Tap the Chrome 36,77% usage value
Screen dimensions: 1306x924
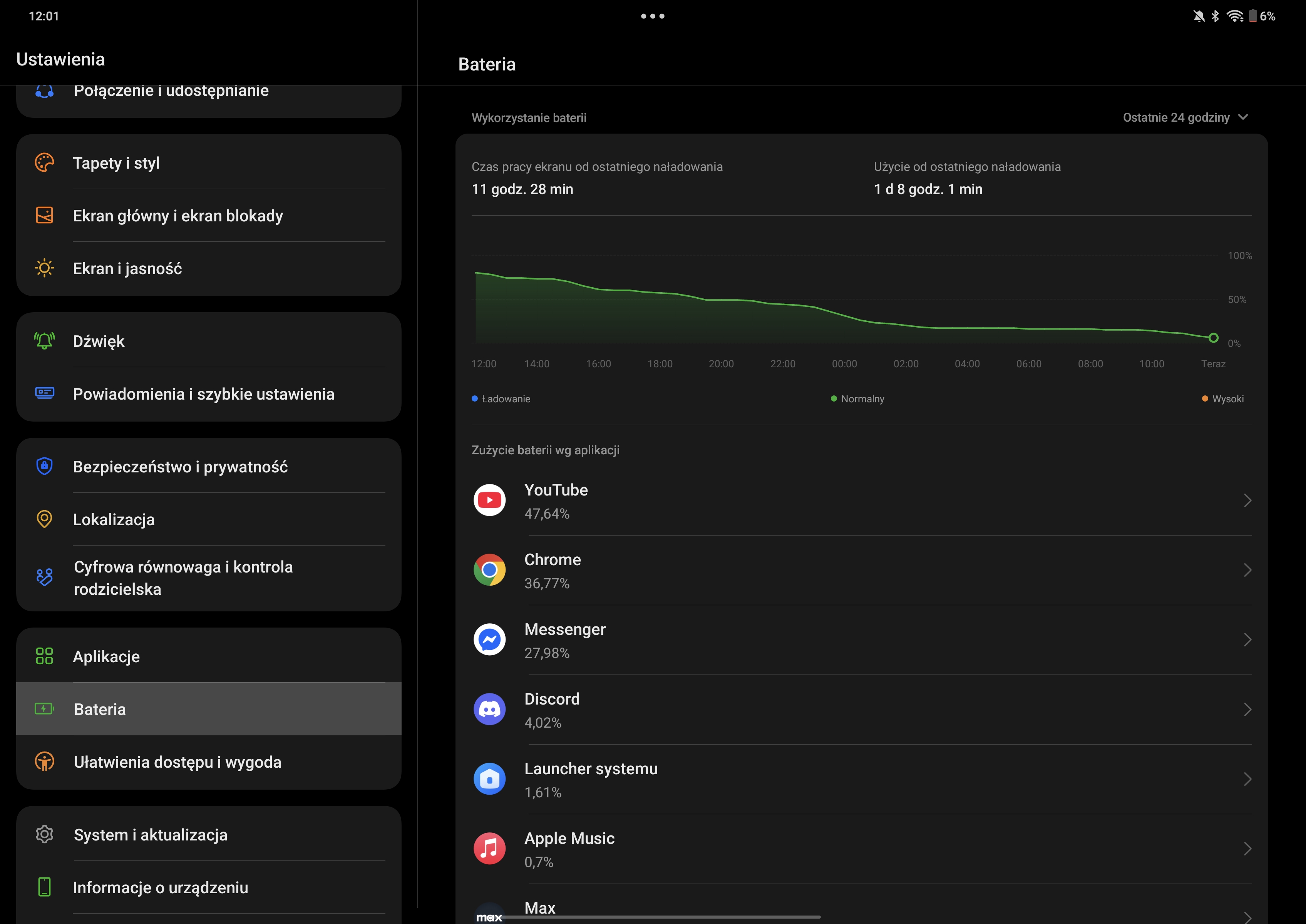click(x=547, y=583)
